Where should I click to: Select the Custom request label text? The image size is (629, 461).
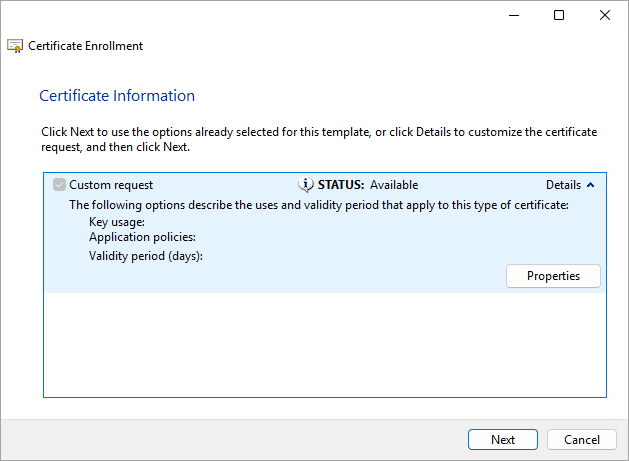[x=111, y=185]
